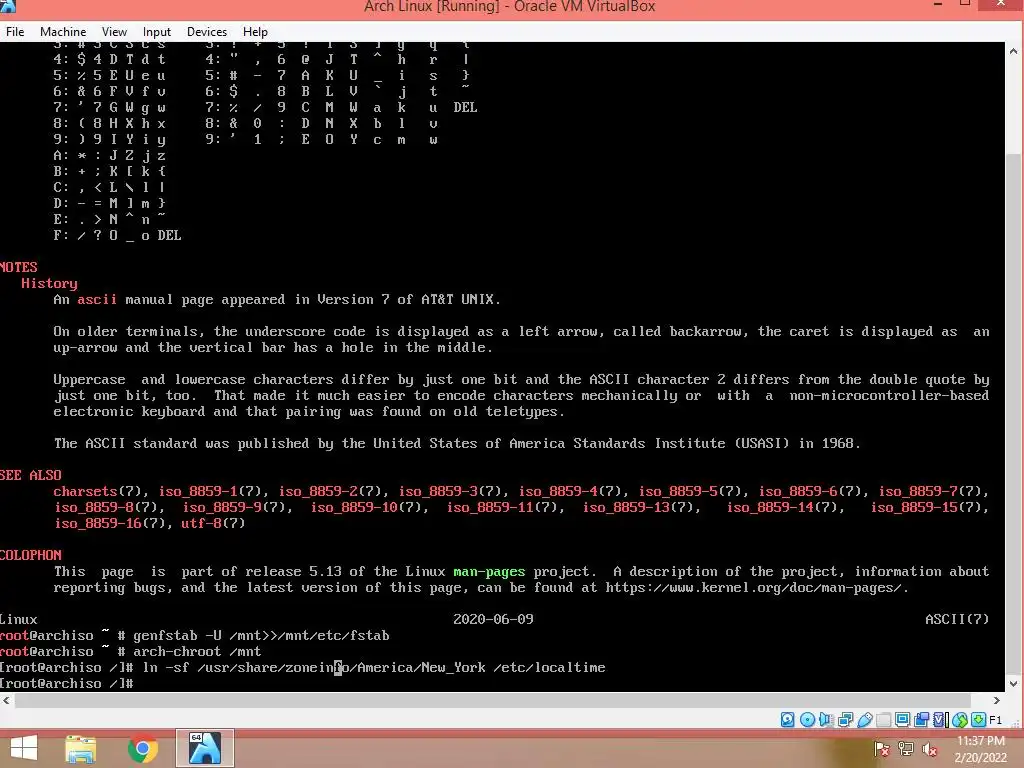This screenshot has width=1024, height=768.
Task: Open the USB devices status icon
Action: 865,720
